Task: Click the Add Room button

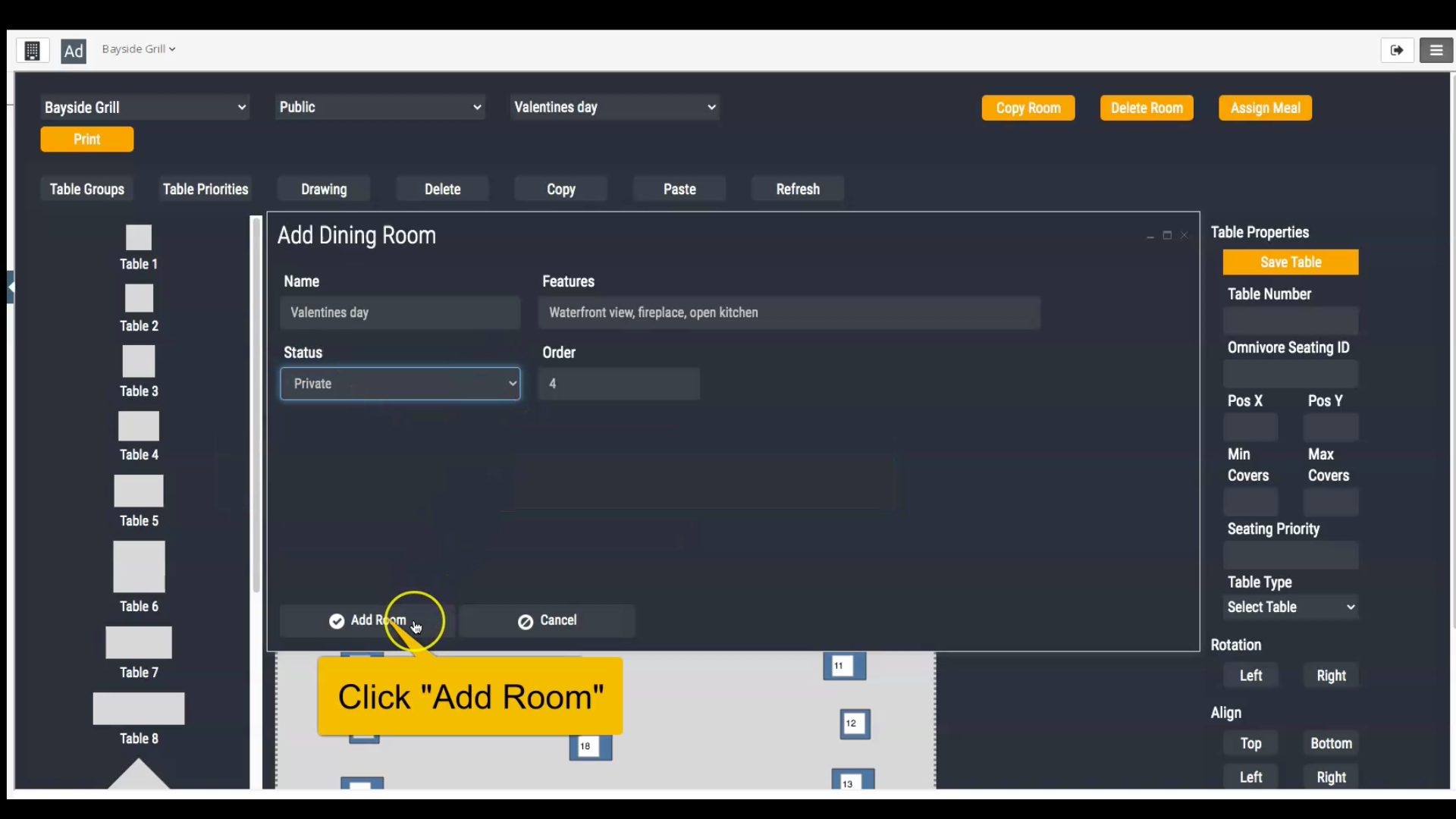Action: point(368,620)
